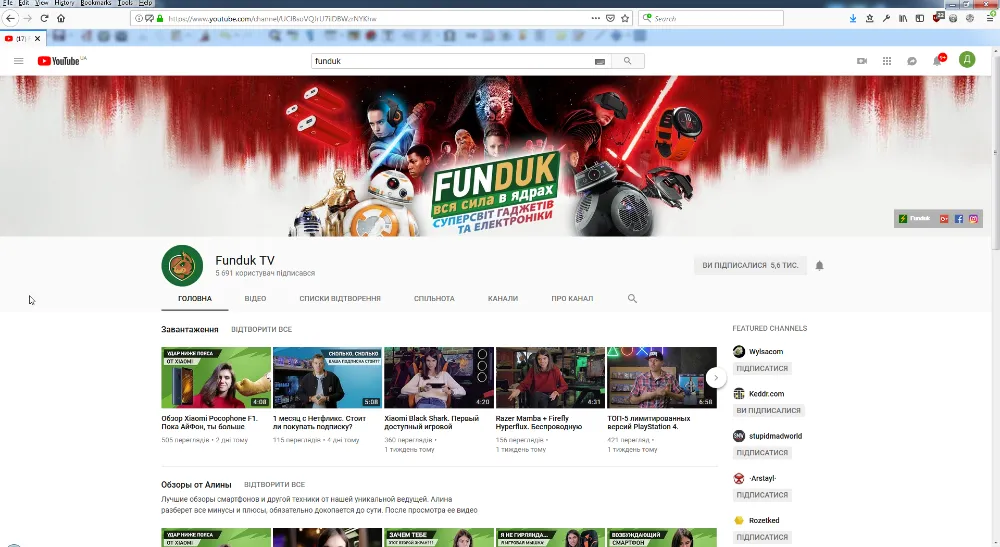Subscribe to -Arstayl- with ПІДПИСАТИСЯ

click(x=762, y=495)
